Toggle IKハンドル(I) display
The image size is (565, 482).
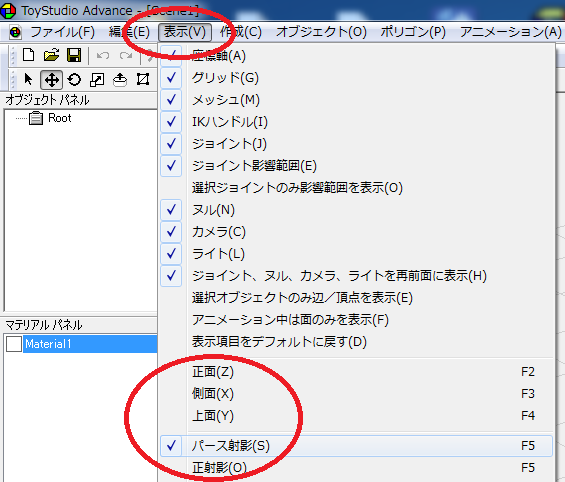[x=356, y=121]
